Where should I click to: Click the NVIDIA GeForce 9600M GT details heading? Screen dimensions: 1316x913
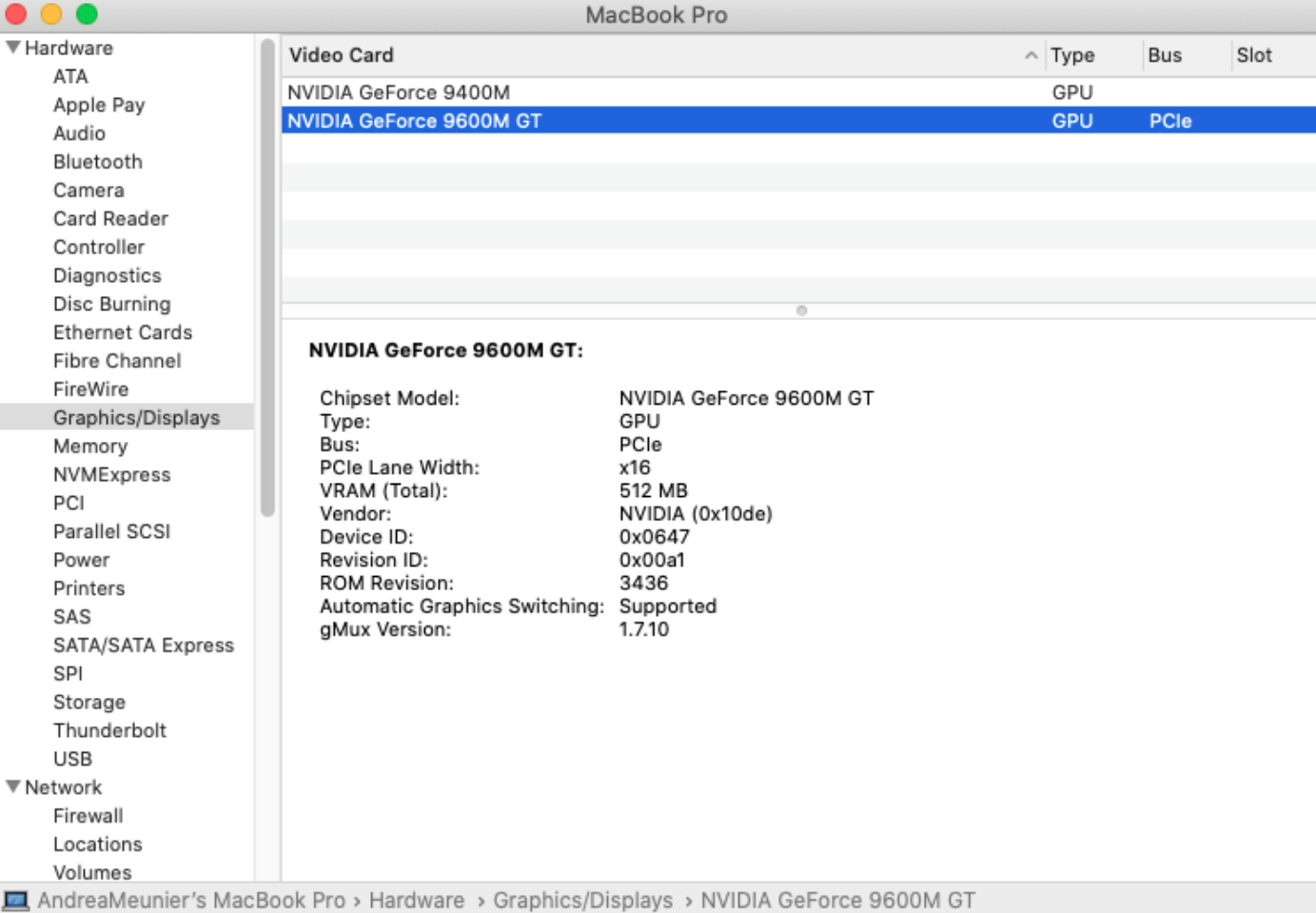445,350
